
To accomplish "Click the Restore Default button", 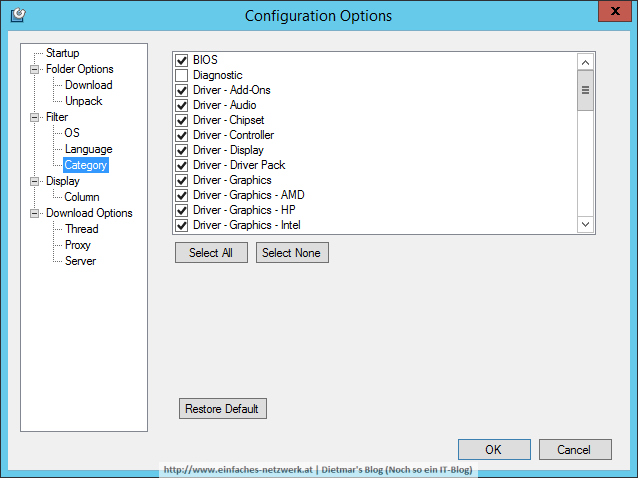I will (223, 408).
